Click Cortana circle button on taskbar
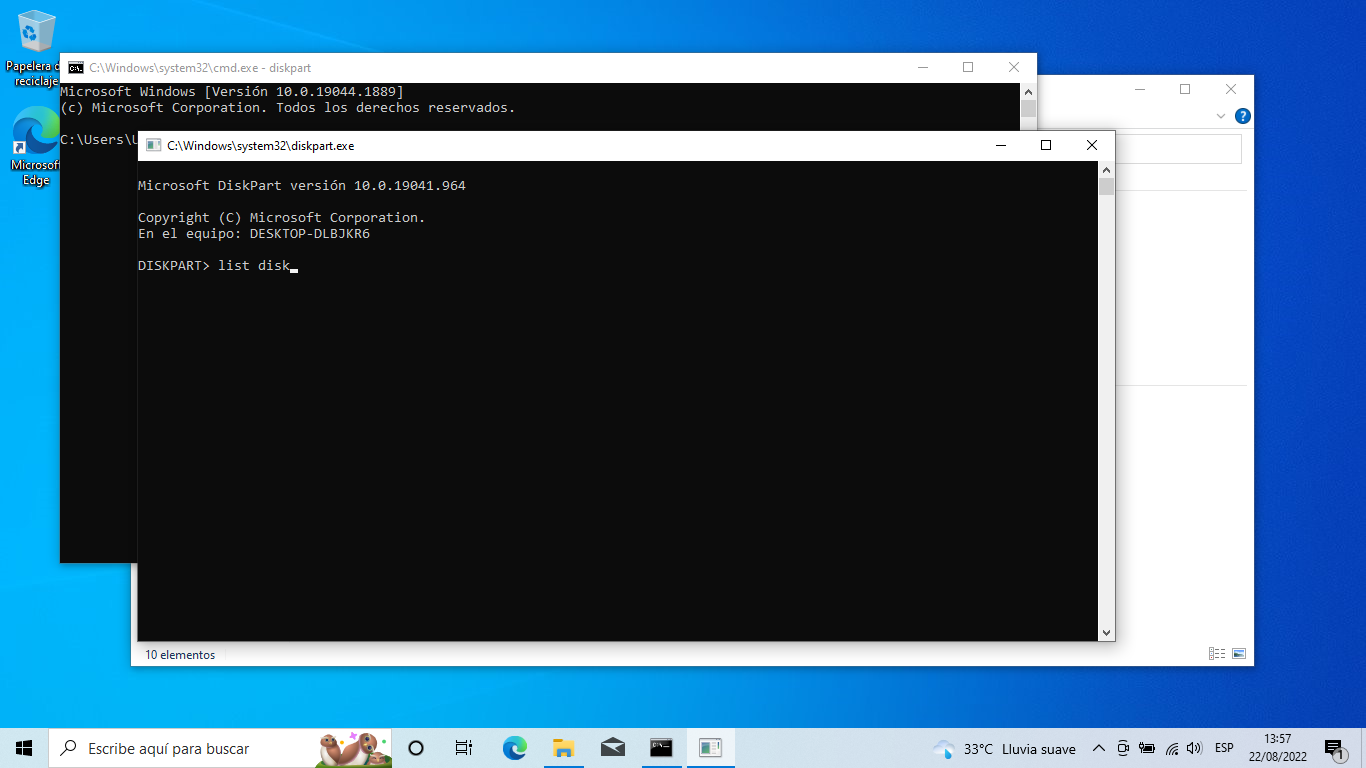Viewport: 1366px width, 768px height. coord(416,748)
